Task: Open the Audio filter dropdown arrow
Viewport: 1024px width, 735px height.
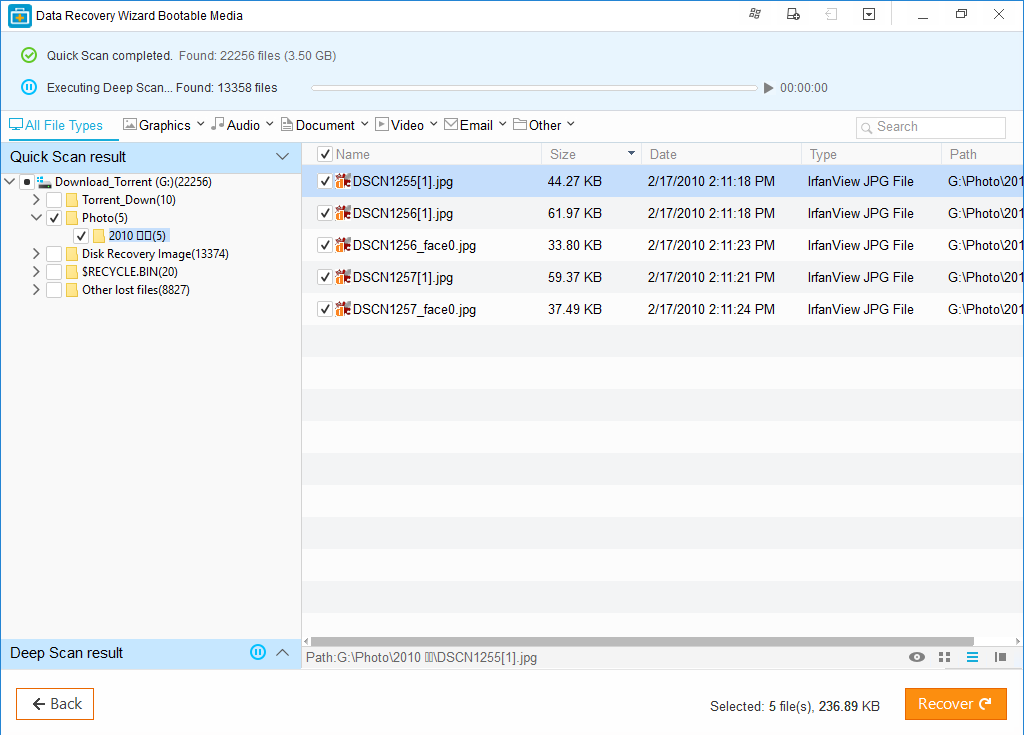Action: (x=270, y=124)
